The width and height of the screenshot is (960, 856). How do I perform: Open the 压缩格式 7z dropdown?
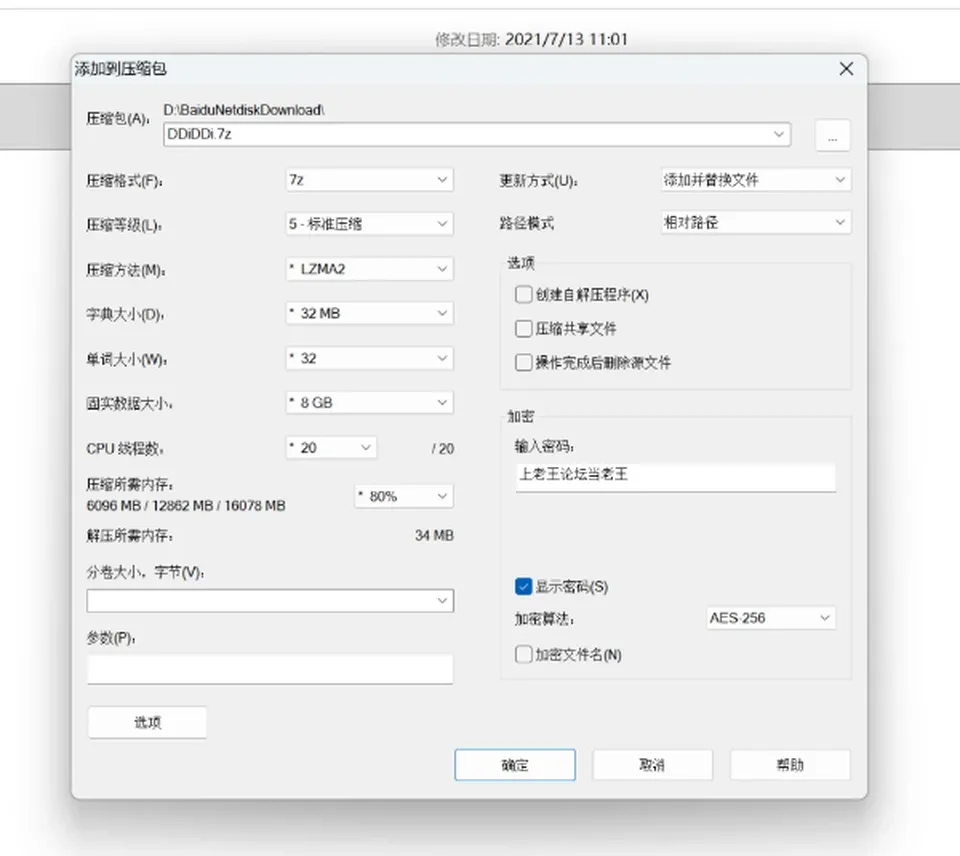[369, 180]
